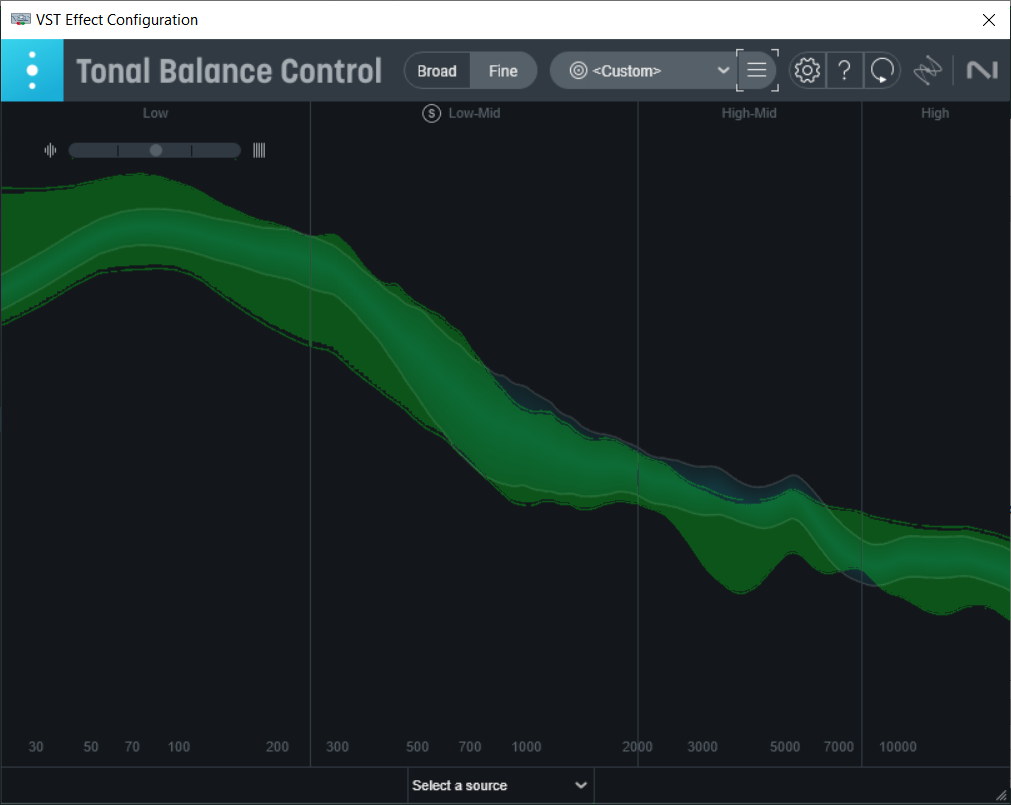Solo the Low-Mid band
Image resolution: width=1011 pixels, height=805 pixels.
431,113
